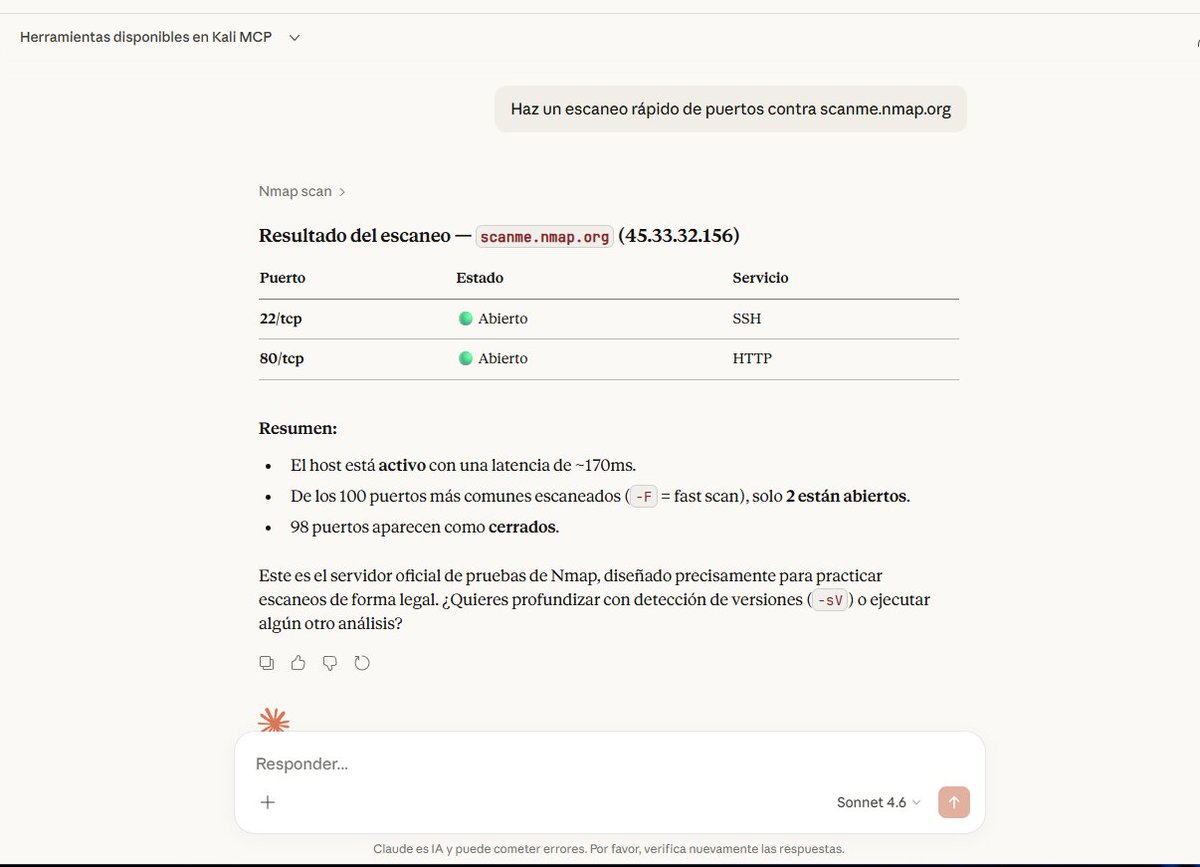Click the bullet about latencia de ~170ms
This screenshot has height=867, width=1200.
click(x=463, y=465)
